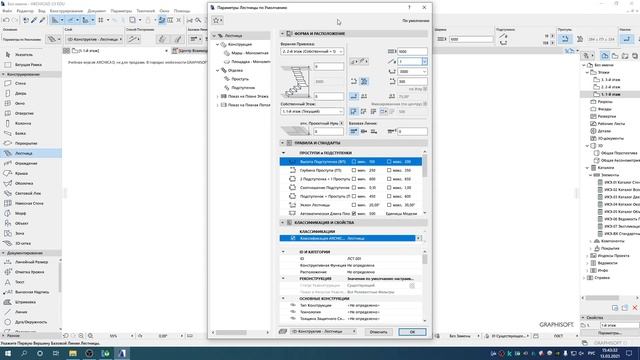
Task: Click the stair width input field
Action: [412, 51]
